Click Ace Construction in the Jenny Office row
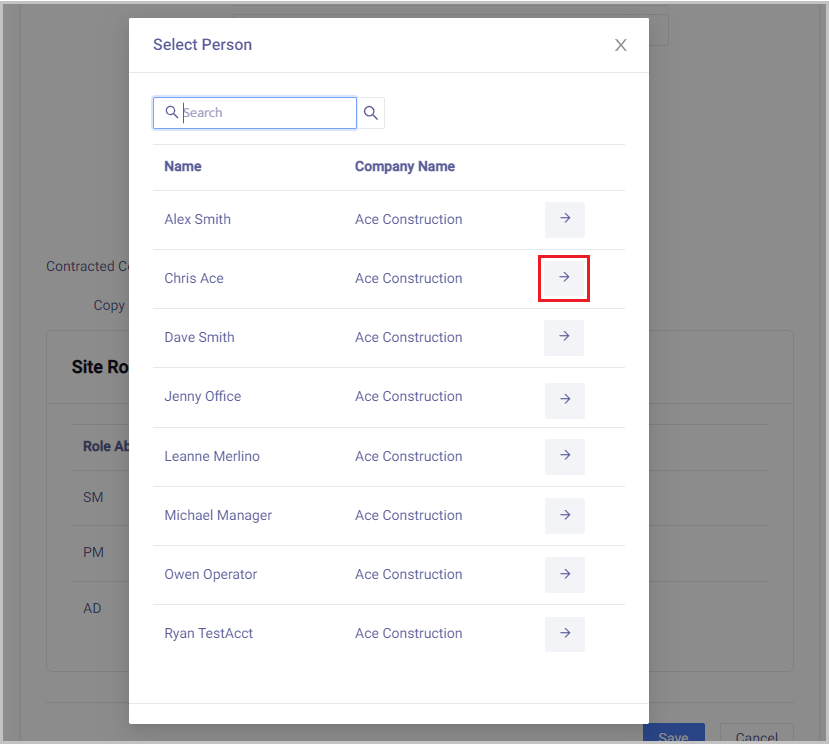Viewport: 829px width, 744px height. pyautogui.click(x=408, y=396)
